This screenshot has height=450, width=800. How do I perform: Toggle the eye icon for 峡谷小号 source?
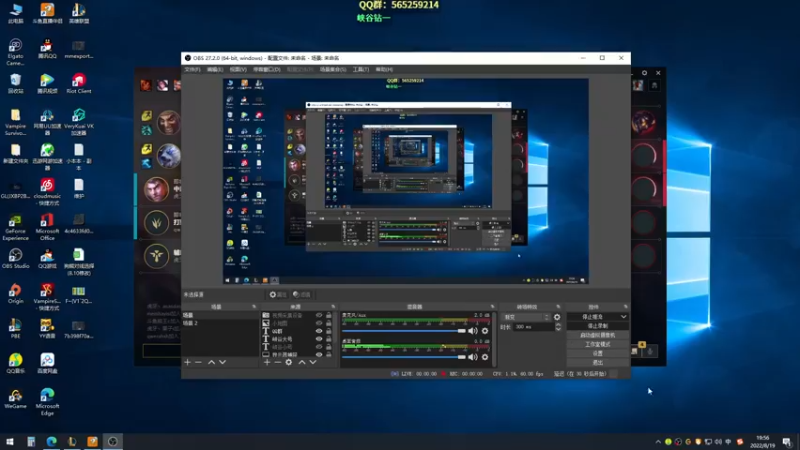319,346
